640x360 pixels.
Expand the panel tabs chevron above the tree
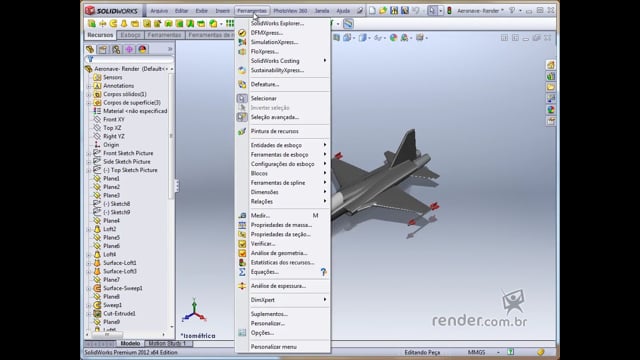tap(170, 49)
